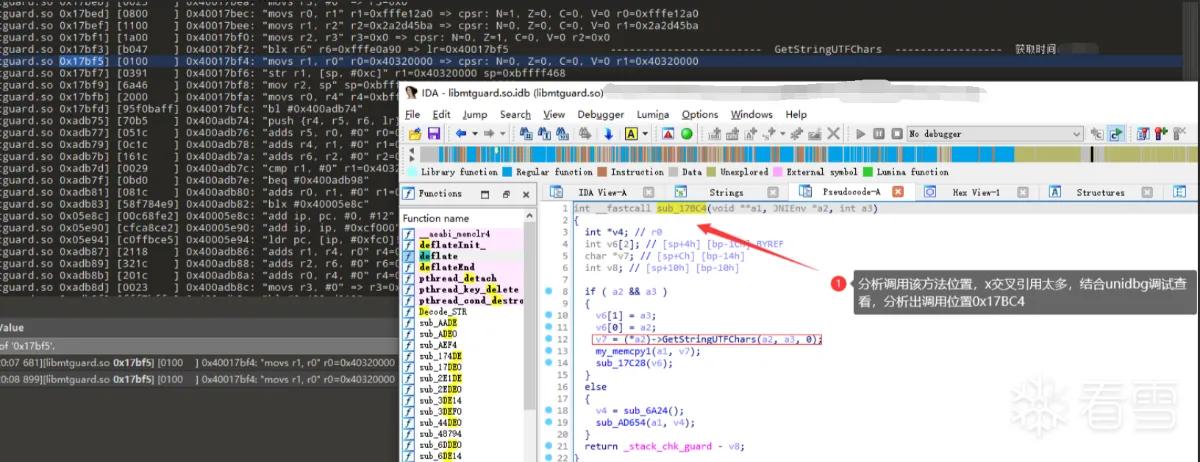Open file icon in IDA toolbar
This screenshot has width=1200, height=462.
tap(415, 133)
